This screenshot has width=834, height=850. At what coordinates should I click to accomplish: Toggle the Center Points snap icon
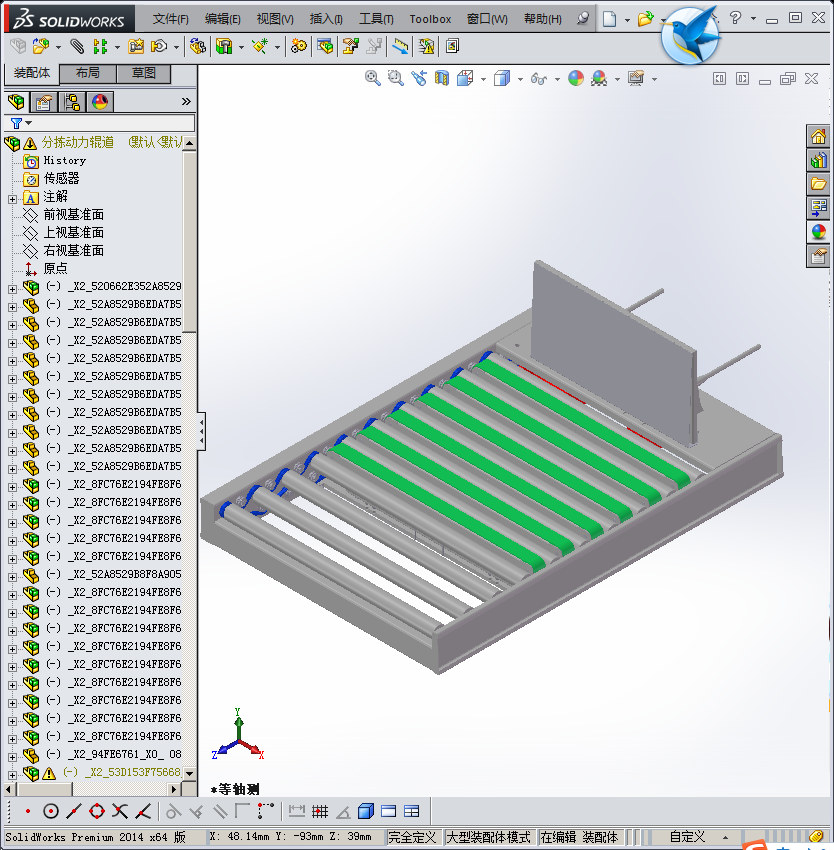click(x=50, y=812)
